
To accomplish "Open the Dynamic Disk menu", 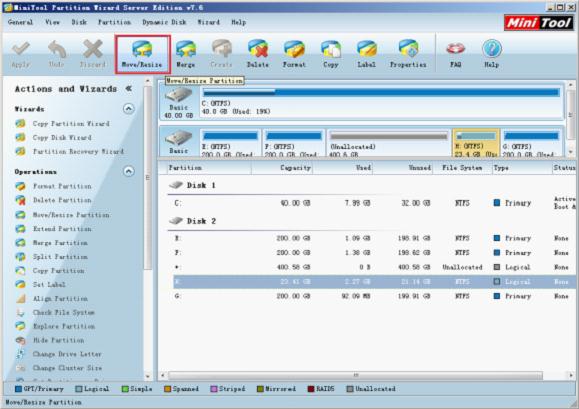I will coord(164,22).
